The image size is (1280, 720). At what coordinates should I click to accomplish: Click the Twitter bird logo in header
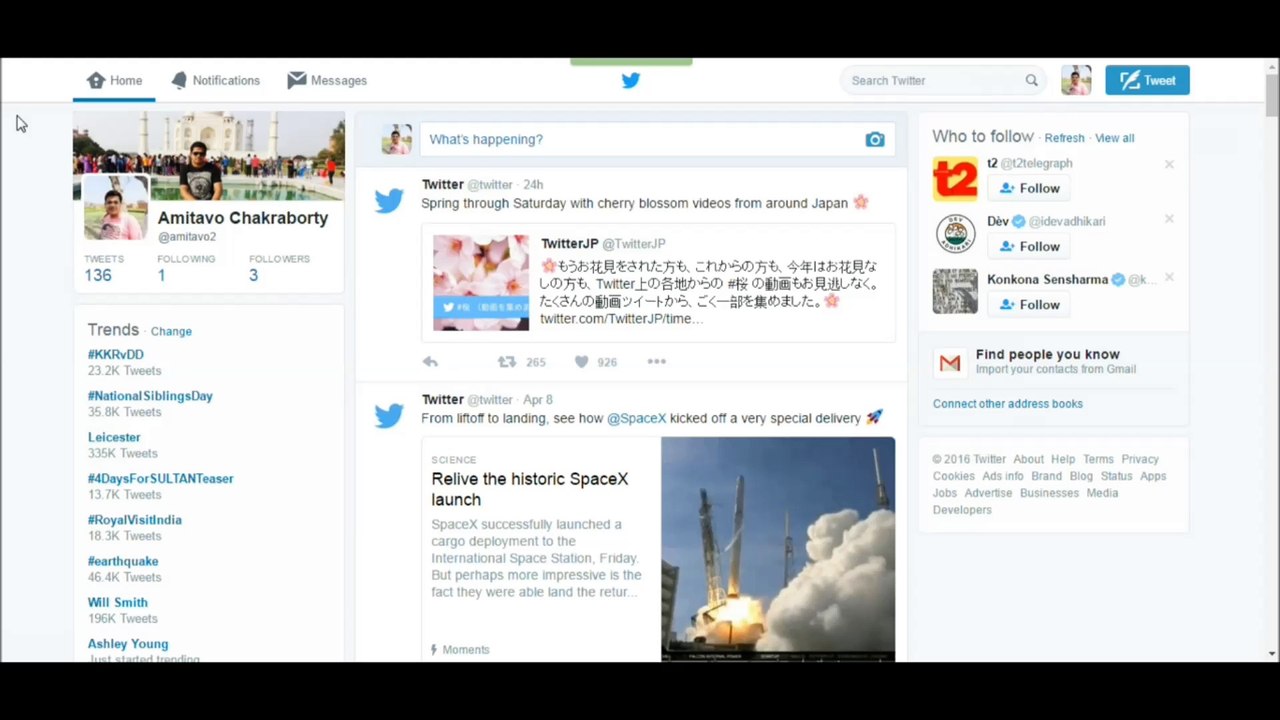pyautogui.click(x=631, y=80)
